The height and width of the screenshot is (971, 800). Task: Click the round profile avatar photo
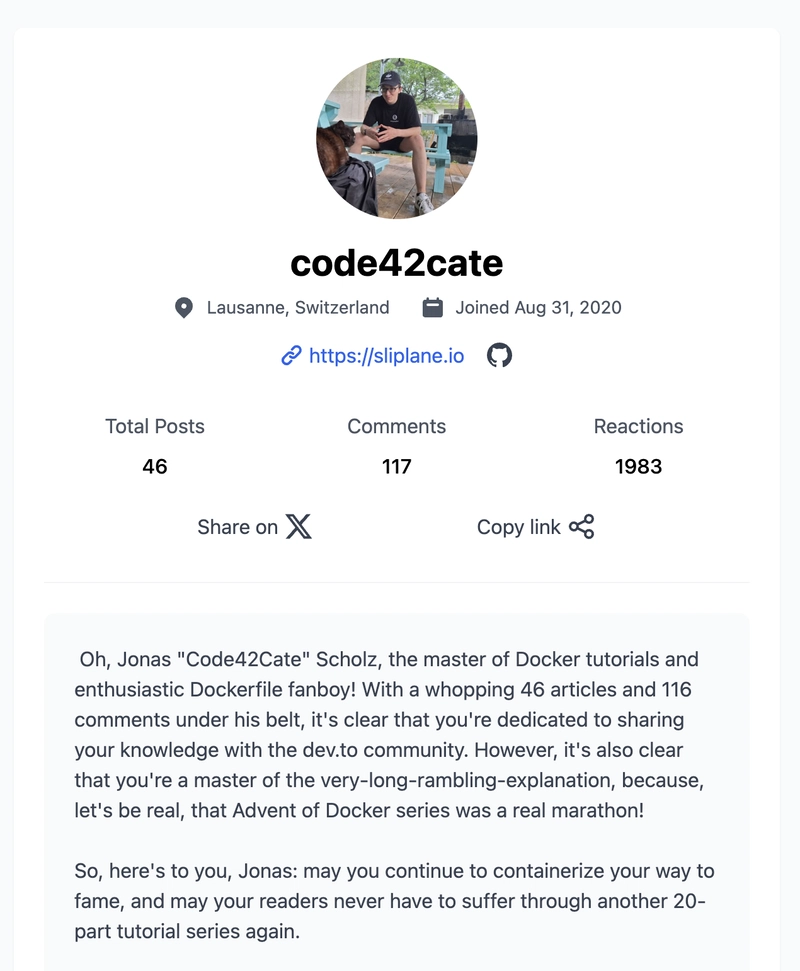click(397, 138)
